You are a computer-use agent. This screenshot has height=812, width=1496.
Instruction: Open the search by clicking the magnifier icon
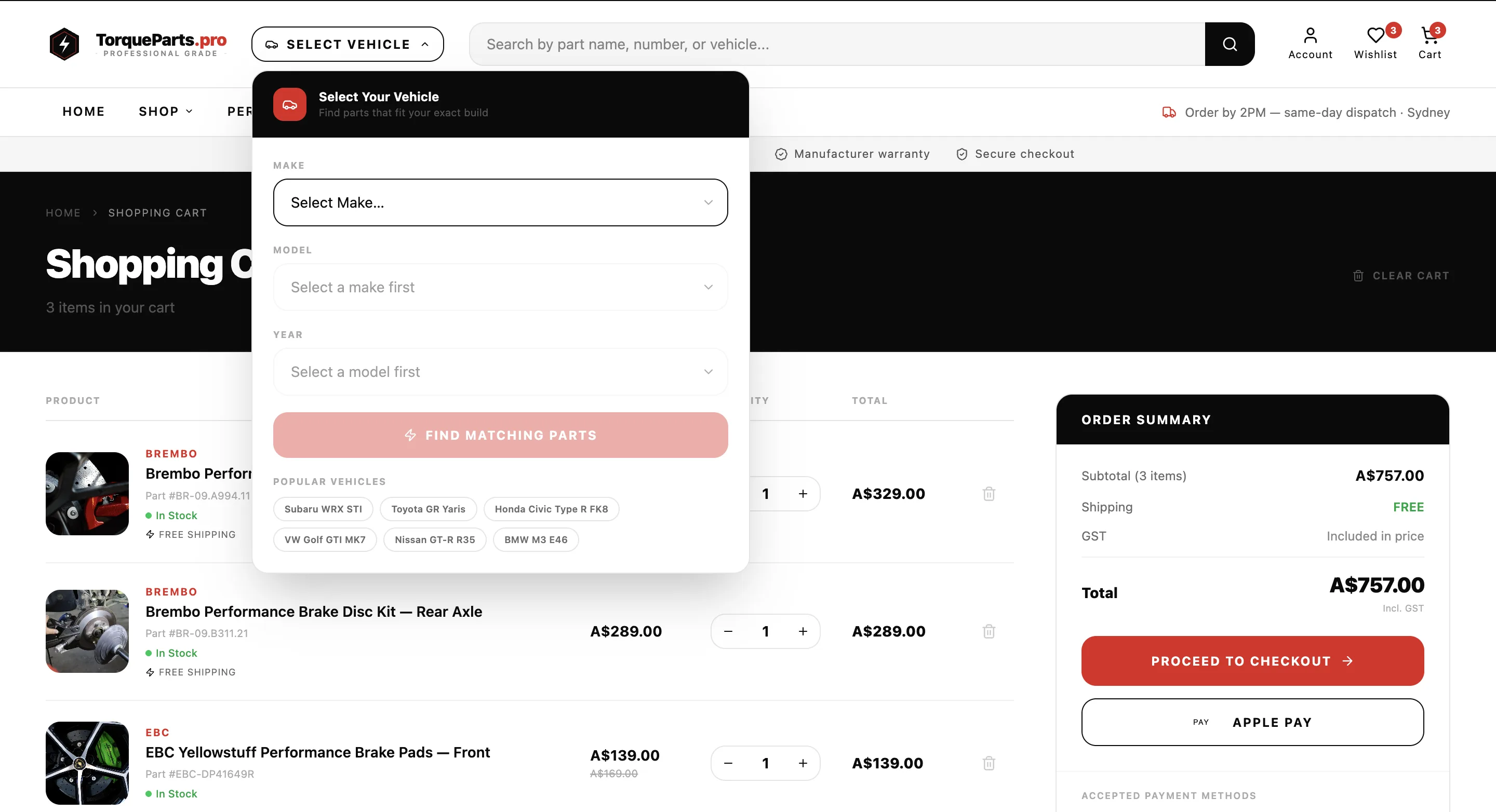(1230, 44)
